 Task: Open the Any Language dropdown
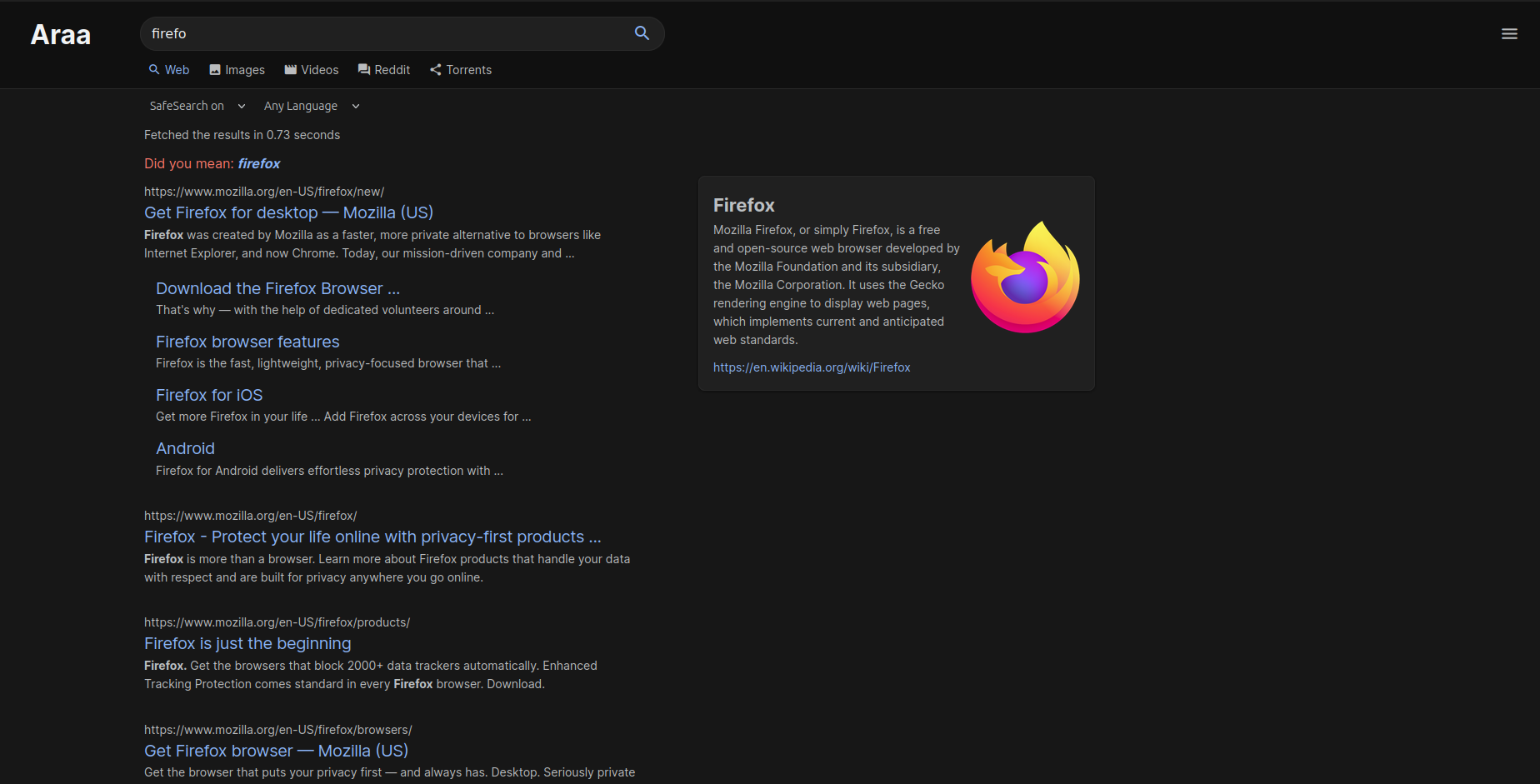[312, 106]
